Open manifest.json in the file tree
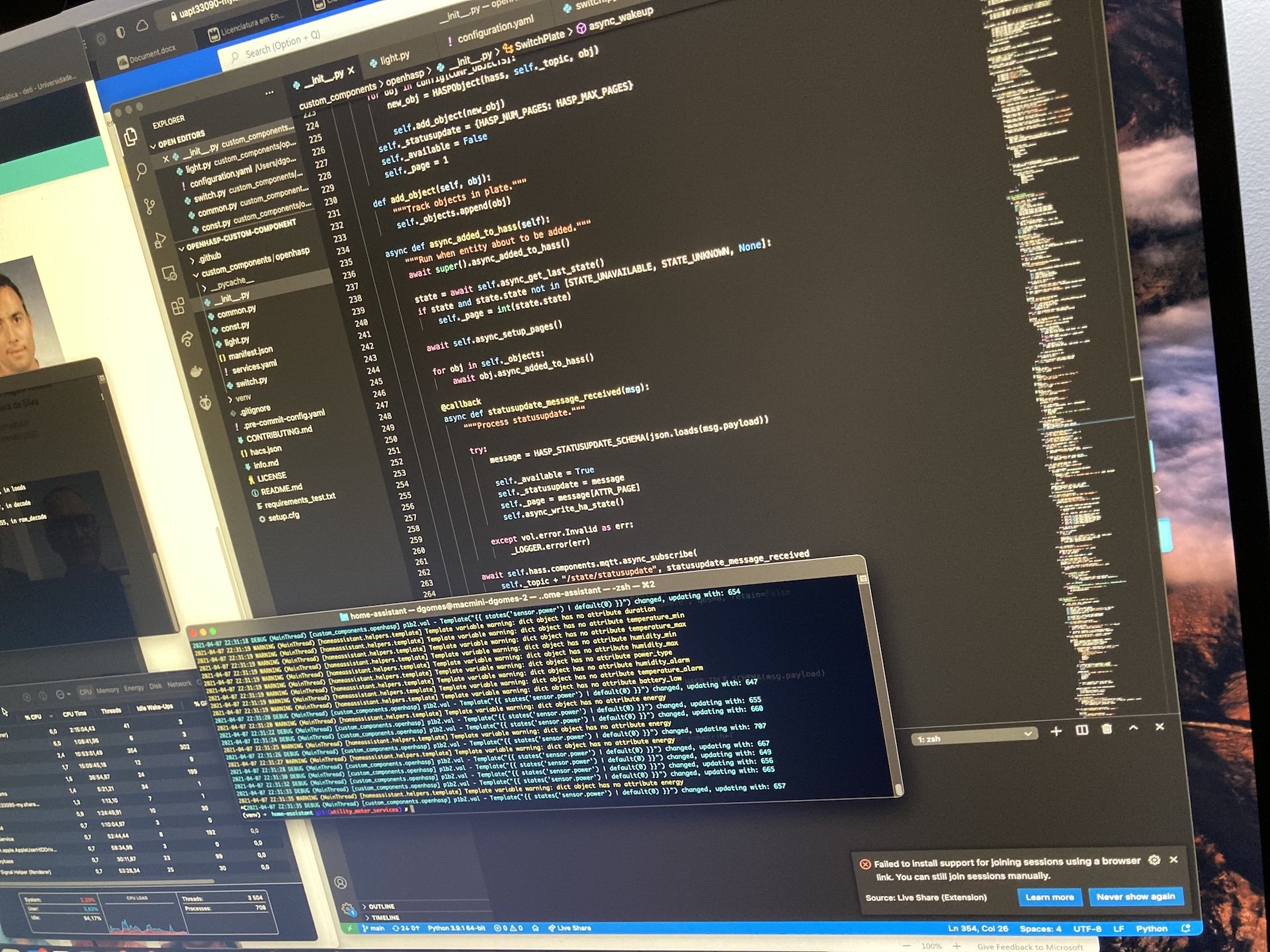 (250, 352)
